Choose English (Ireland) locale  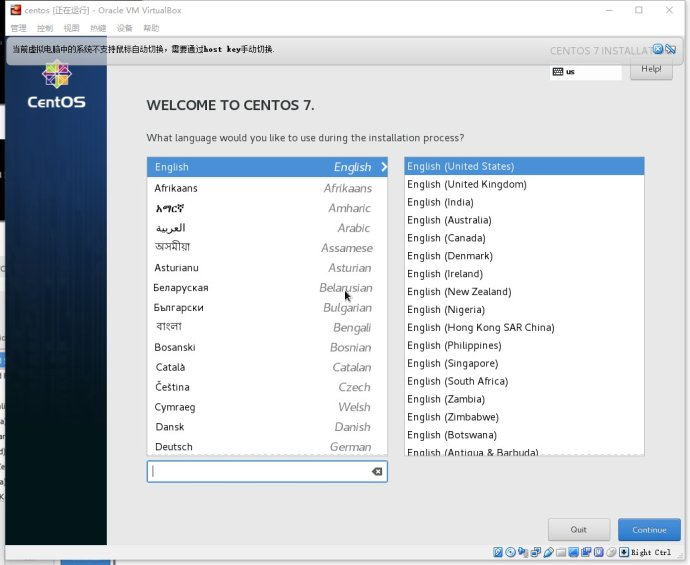[x=524, y=274]
